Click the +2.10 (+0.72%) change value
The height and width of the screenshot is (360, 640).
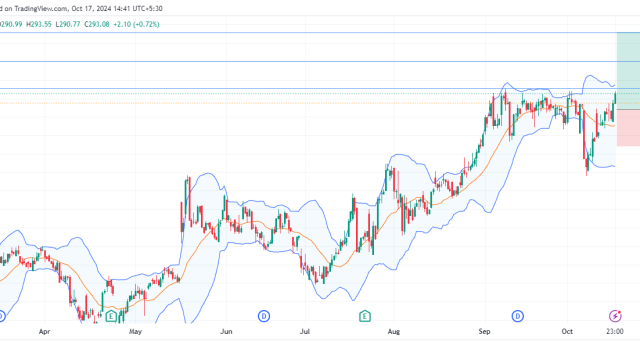click(x=136, y=24)
